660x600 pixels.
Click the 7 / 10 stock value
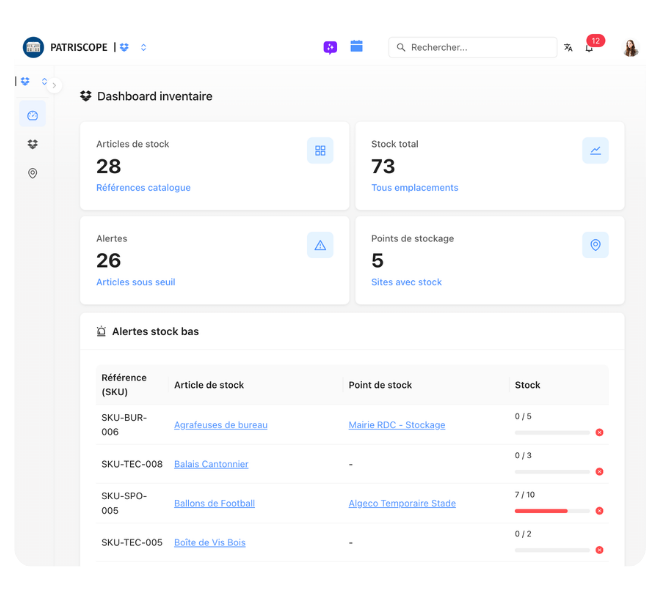(x=524, y=495)
